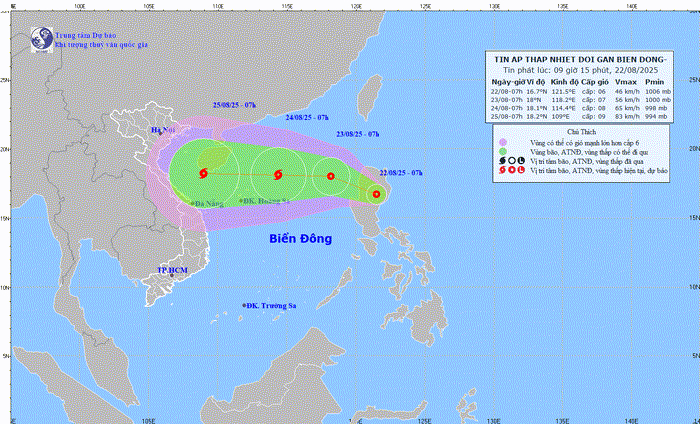Click the '23/08/25 - 07h' map label
Screen dimensions: 700x424
(x=358, y=134)
